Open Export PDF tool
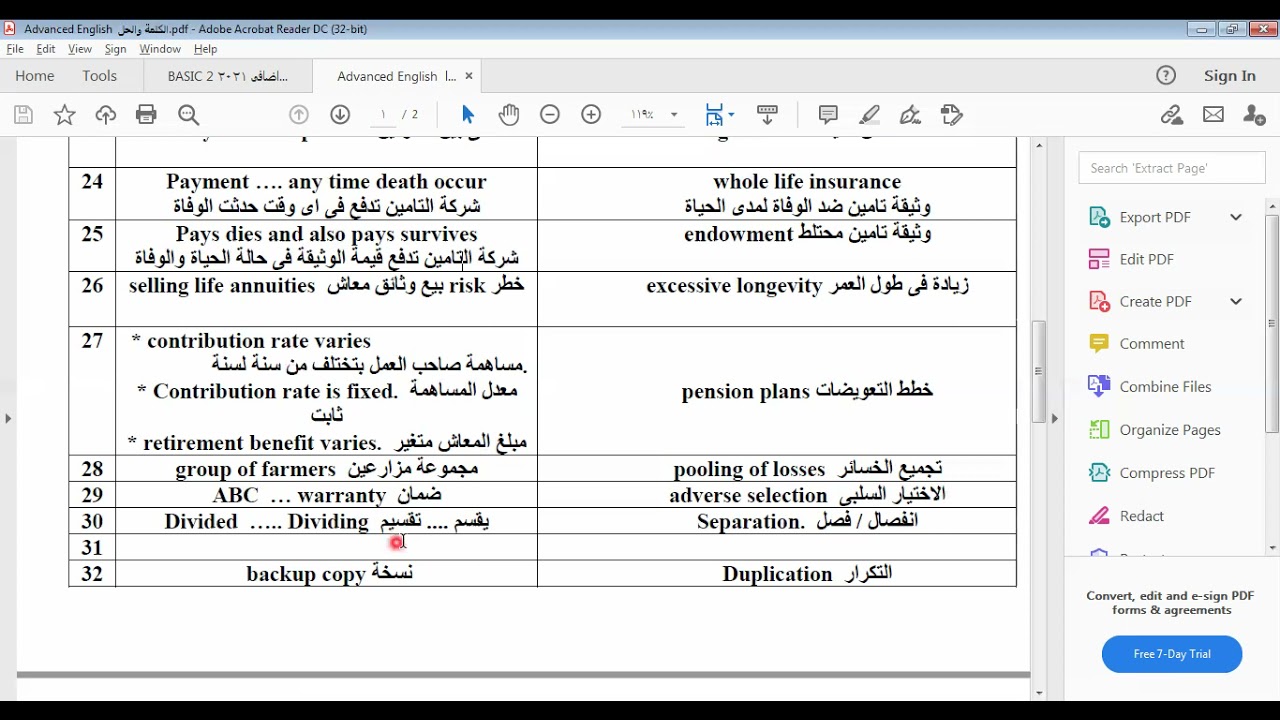This screenshot has width=1280, height=720. click(1155, 217)
